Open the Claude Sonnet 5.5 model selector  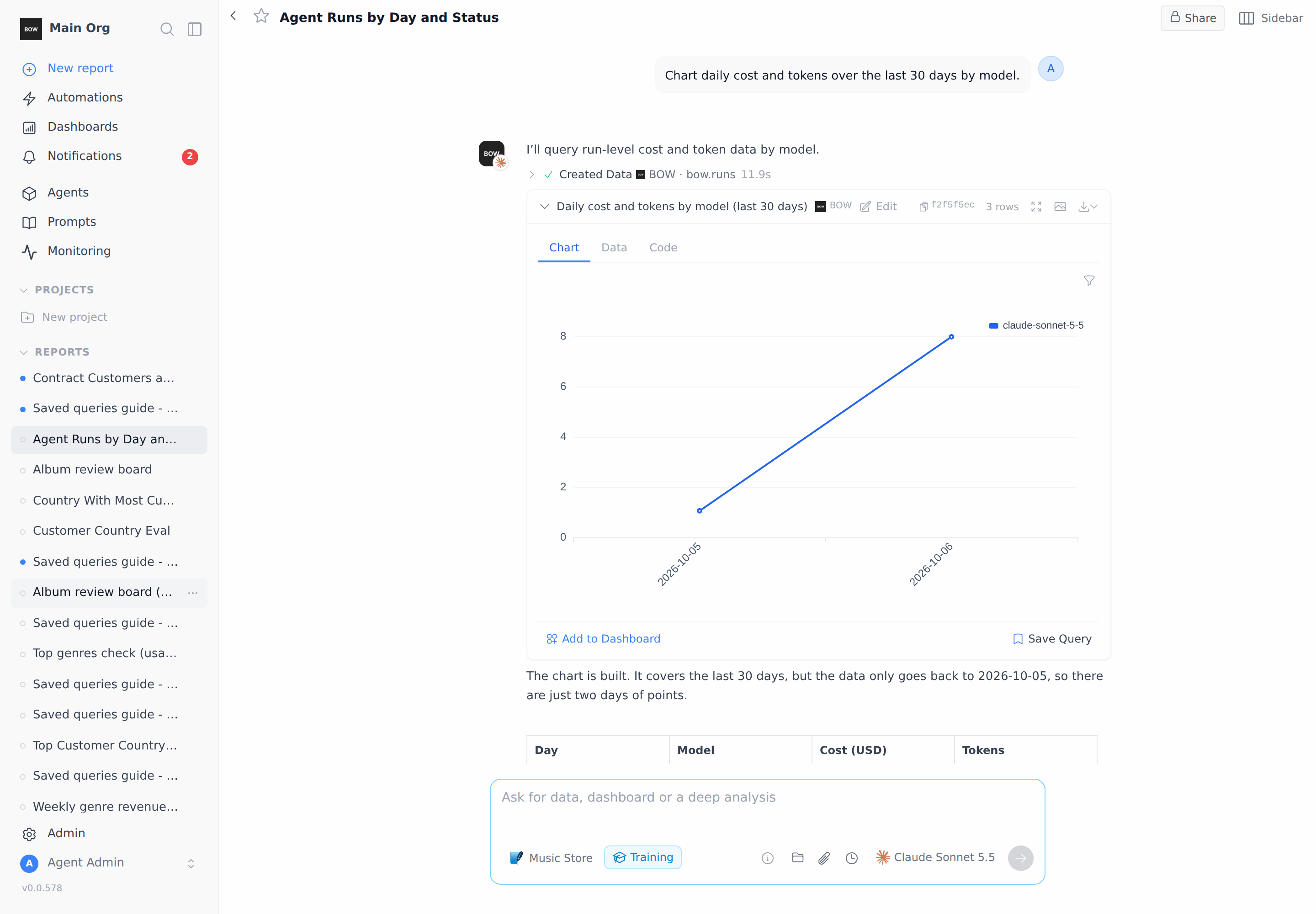934,857
